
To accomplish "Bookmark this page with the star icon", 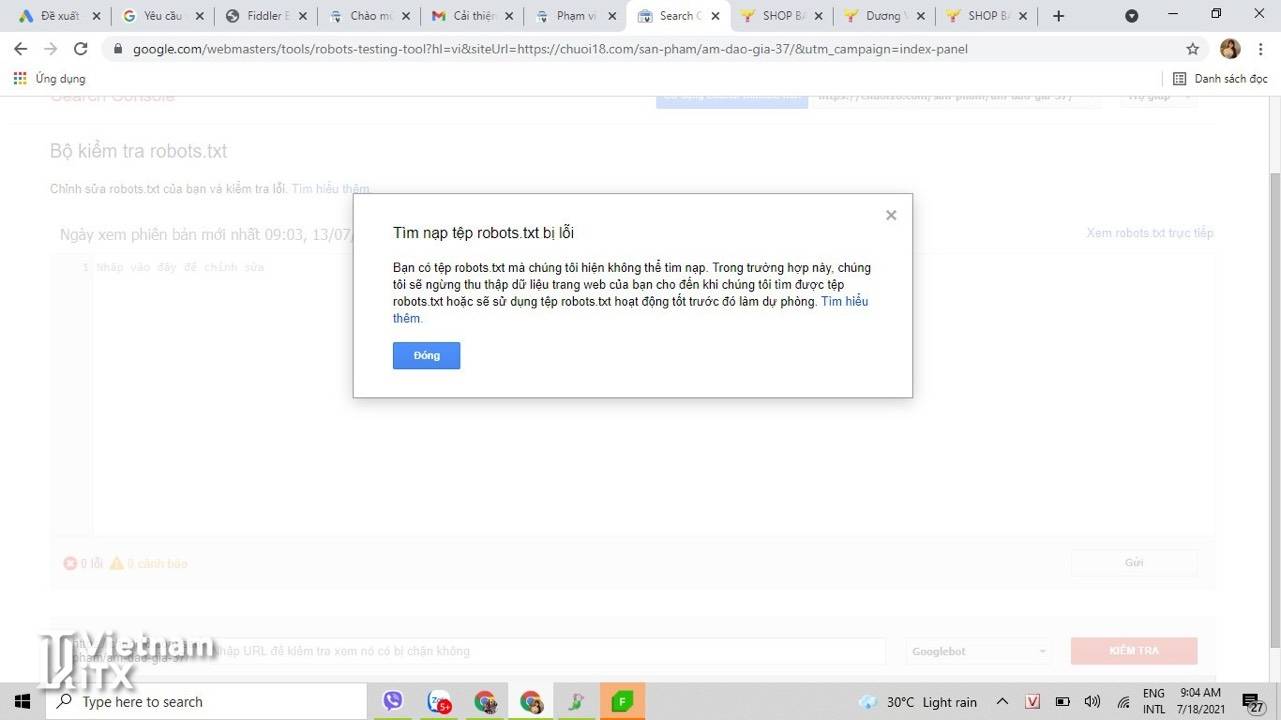I will 1192,49.
